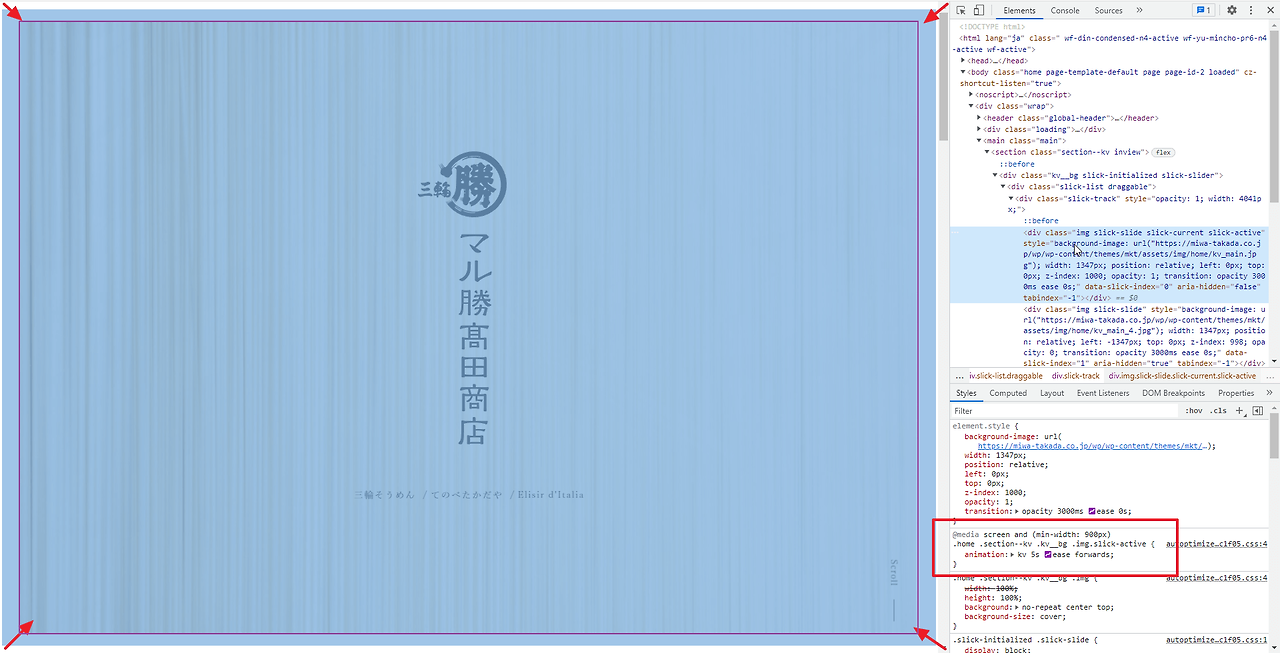Open autoptimize css link beside .slick-active rule
This screenshot has width=1280, height=653.
pyautogui.click(x=1216, y=544)
